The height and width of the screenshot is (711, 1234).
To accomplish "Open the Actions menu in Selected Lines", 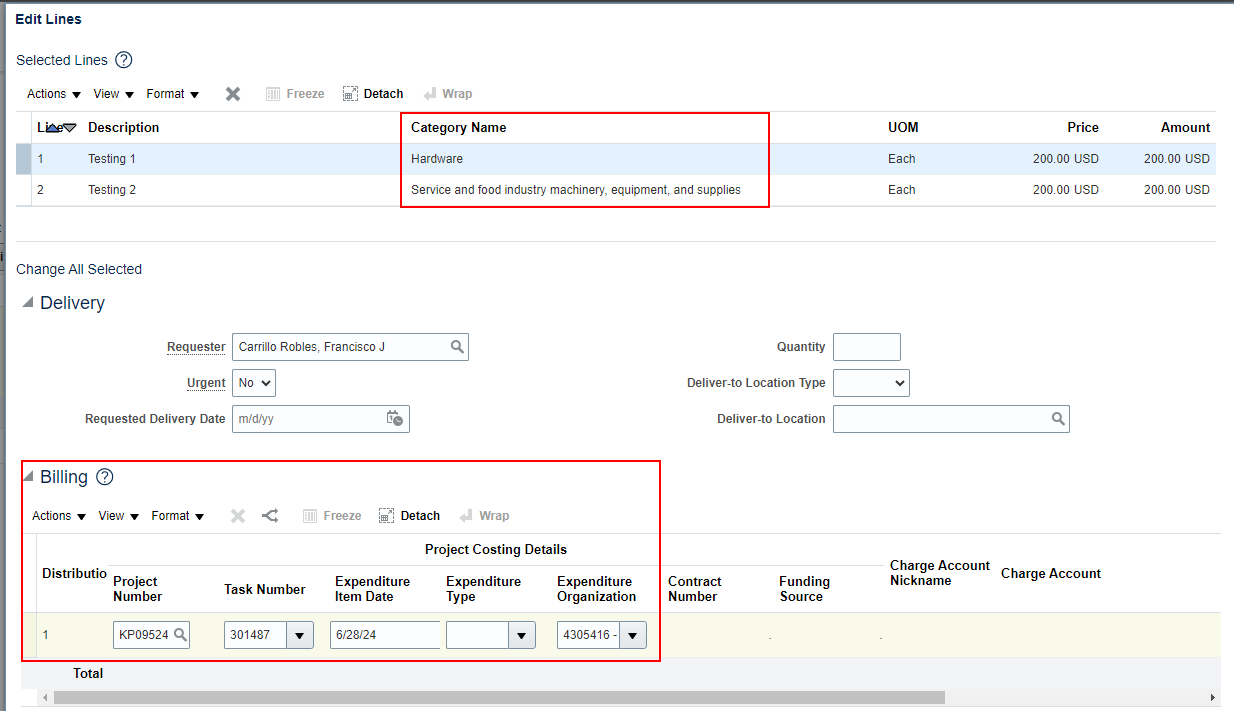I will pos(52,93).
